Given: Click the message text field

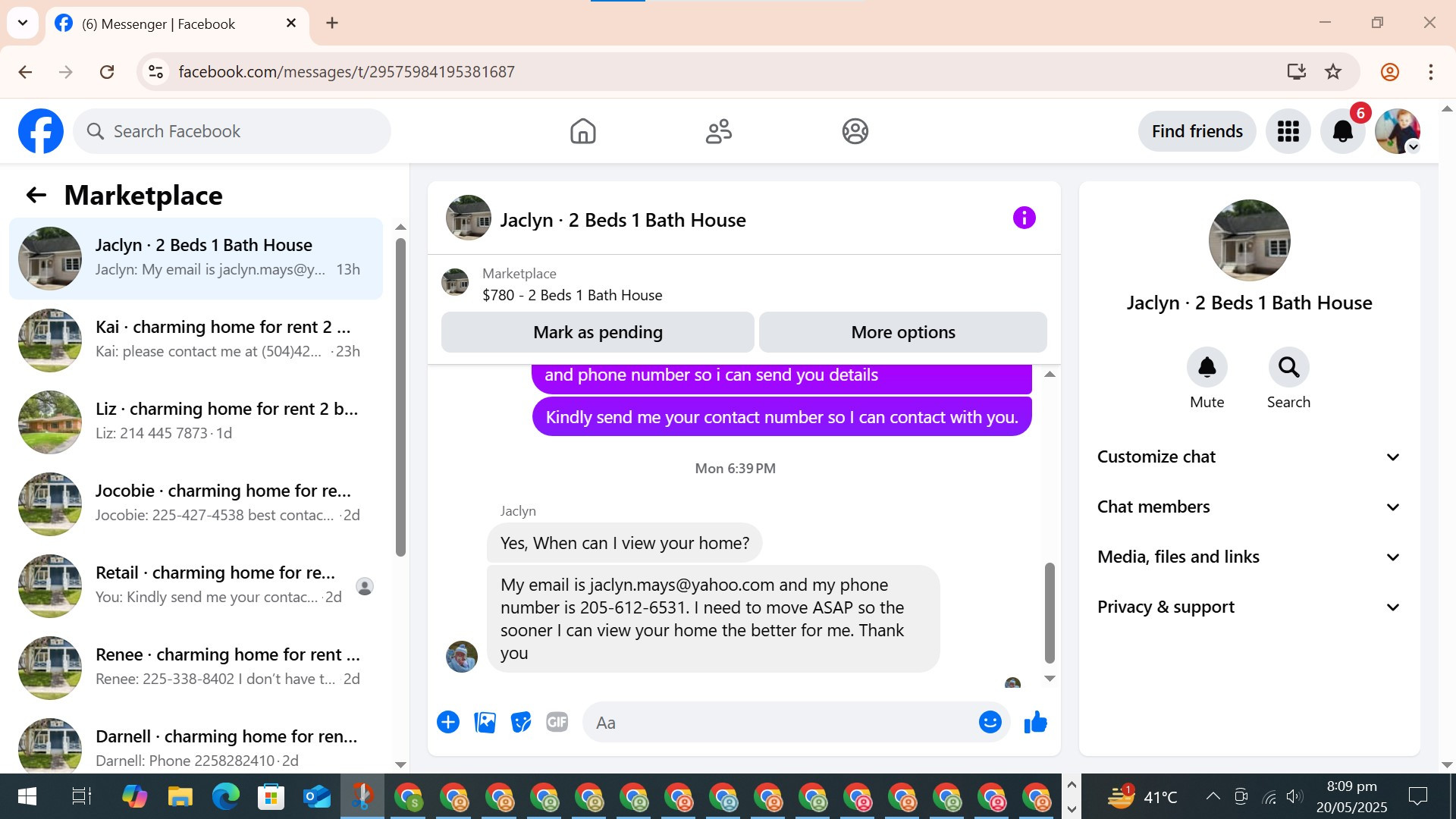Looking at the screenshot, I should click(781, 723).
